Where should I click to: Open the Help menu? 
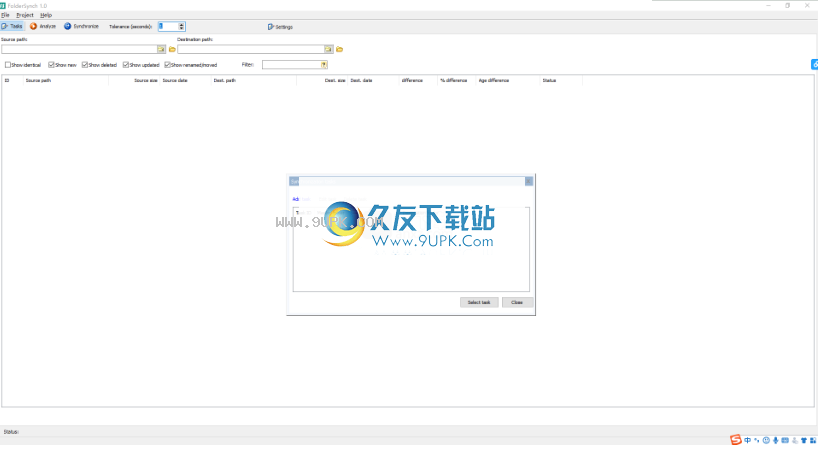pos(46,15)
